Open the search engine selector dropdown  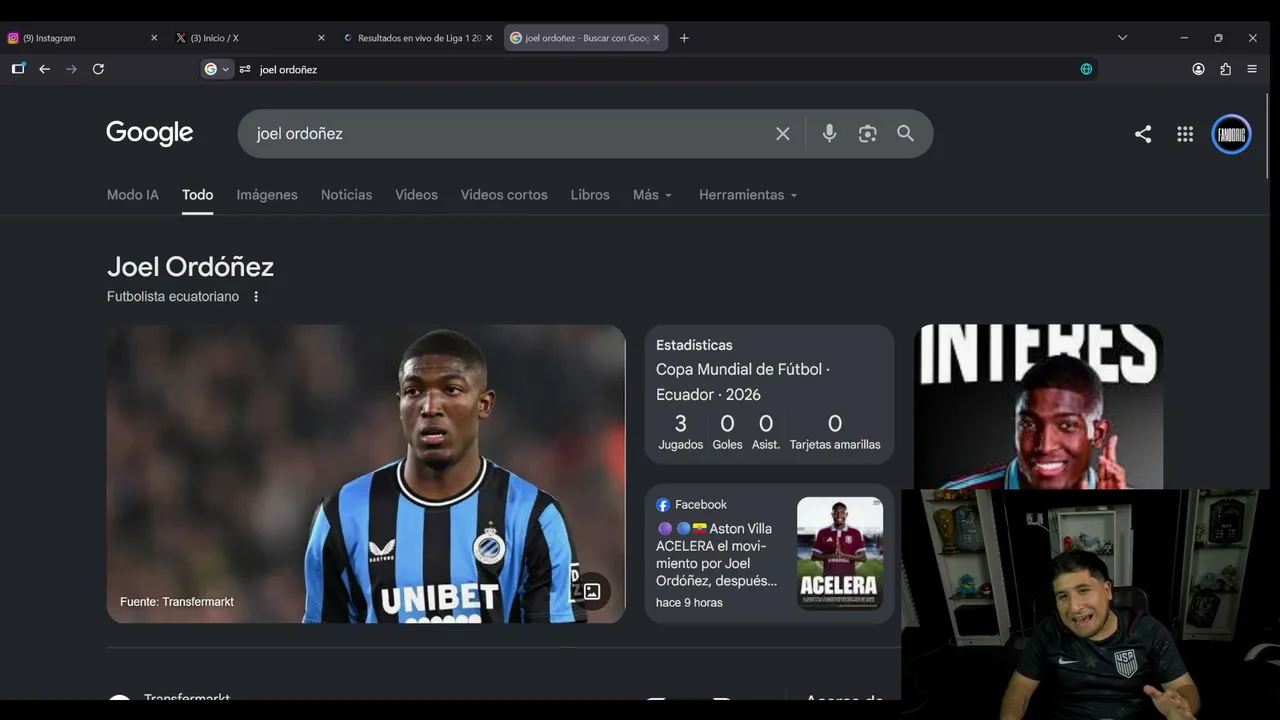click(x=217, y=69)
